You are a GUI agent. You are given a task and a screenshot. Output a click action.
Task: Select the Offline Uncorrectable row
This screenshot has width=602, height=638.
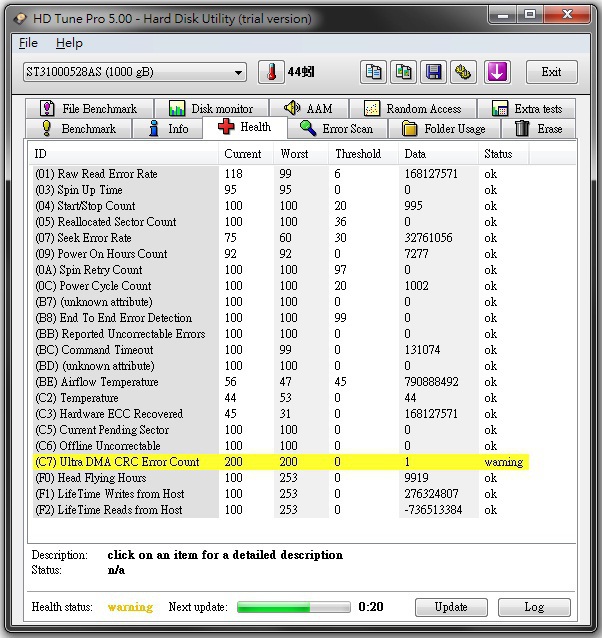point(281,446)
